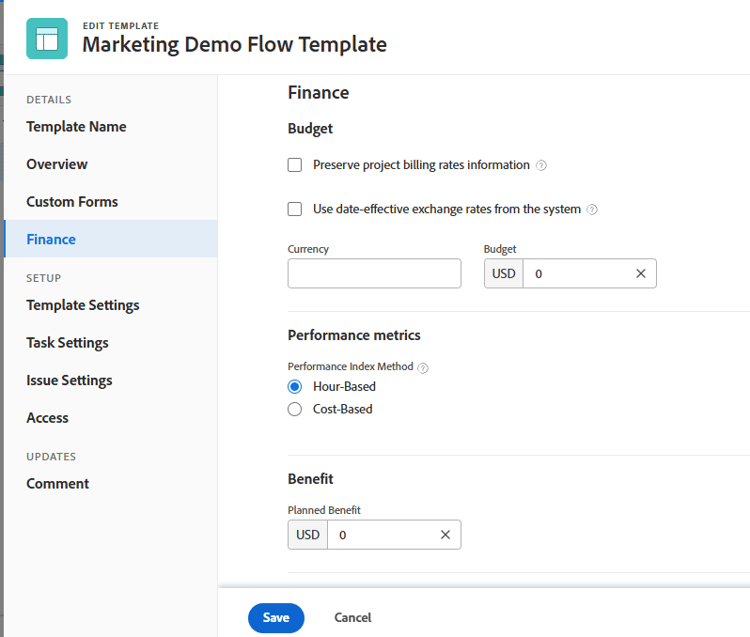Click help icon beside Preserve project billing rates
The width and height of the screenshot is (750, 637).
coord(541,166)
